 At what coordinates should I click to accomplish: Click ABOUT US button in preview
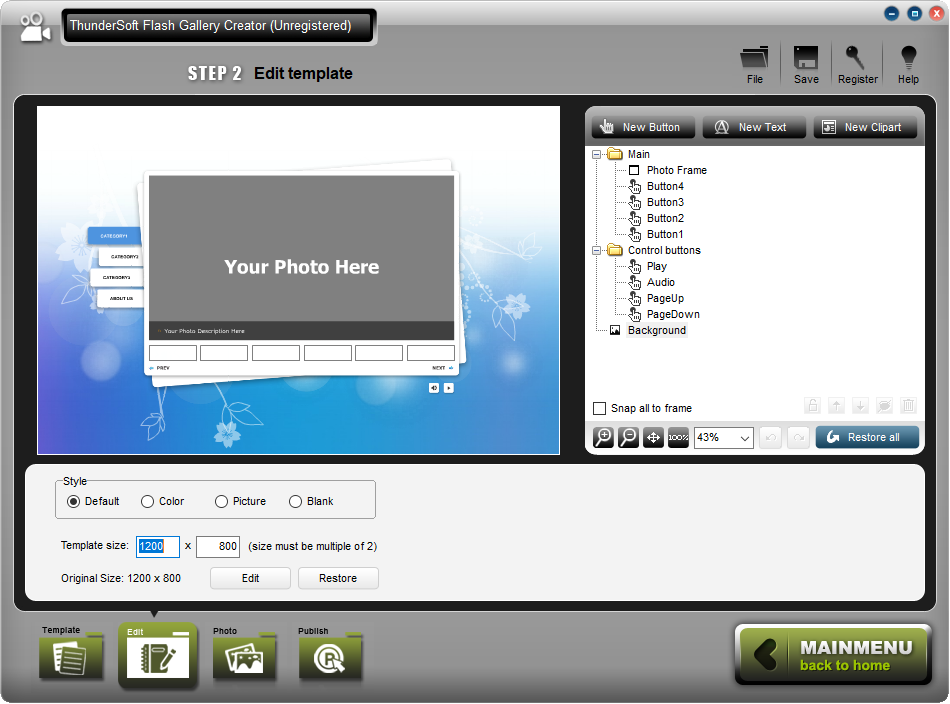pos(121,298)
